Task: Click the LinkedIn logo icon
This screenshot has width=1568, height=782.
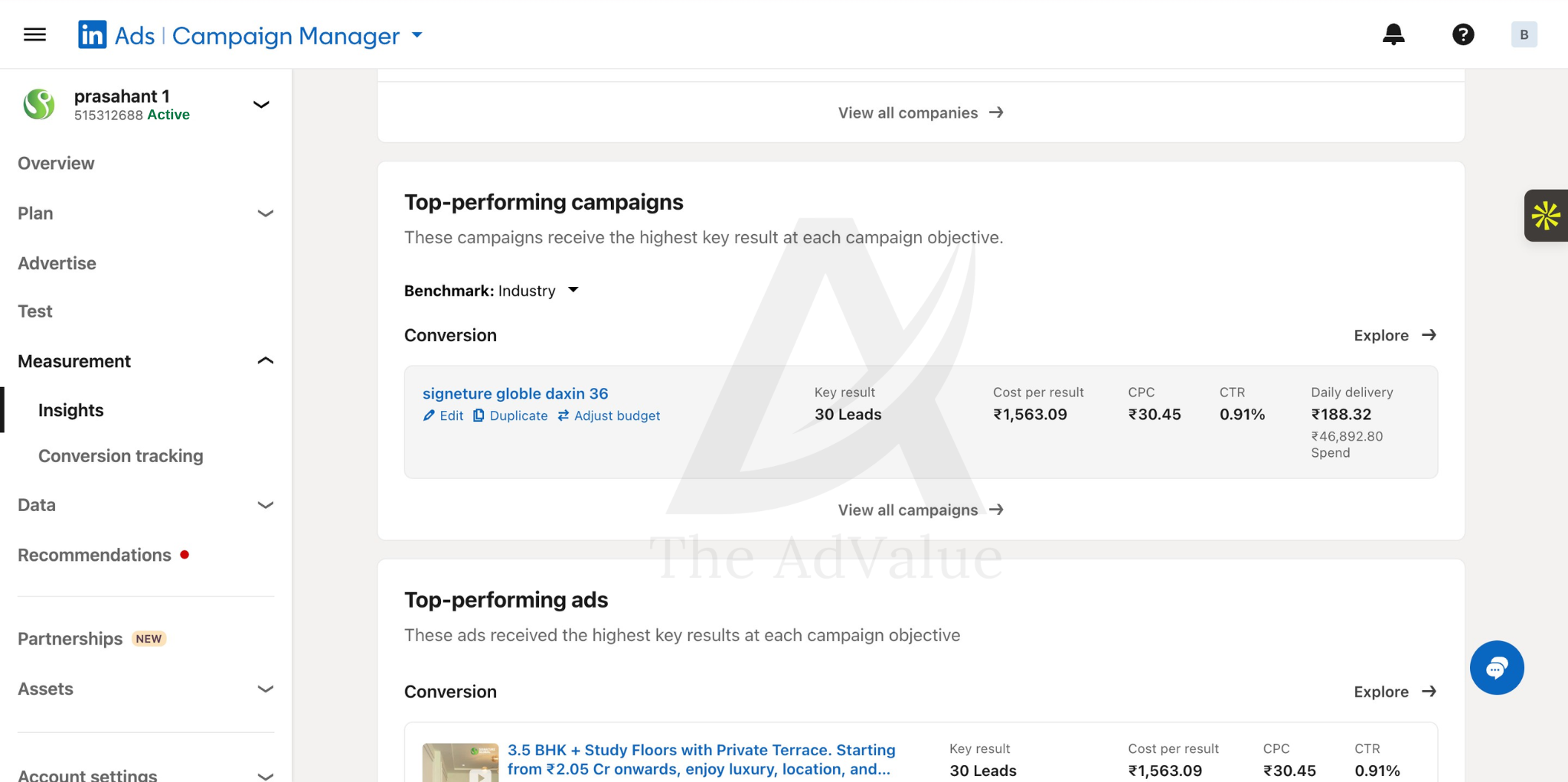Action: (x=93, y=34)
